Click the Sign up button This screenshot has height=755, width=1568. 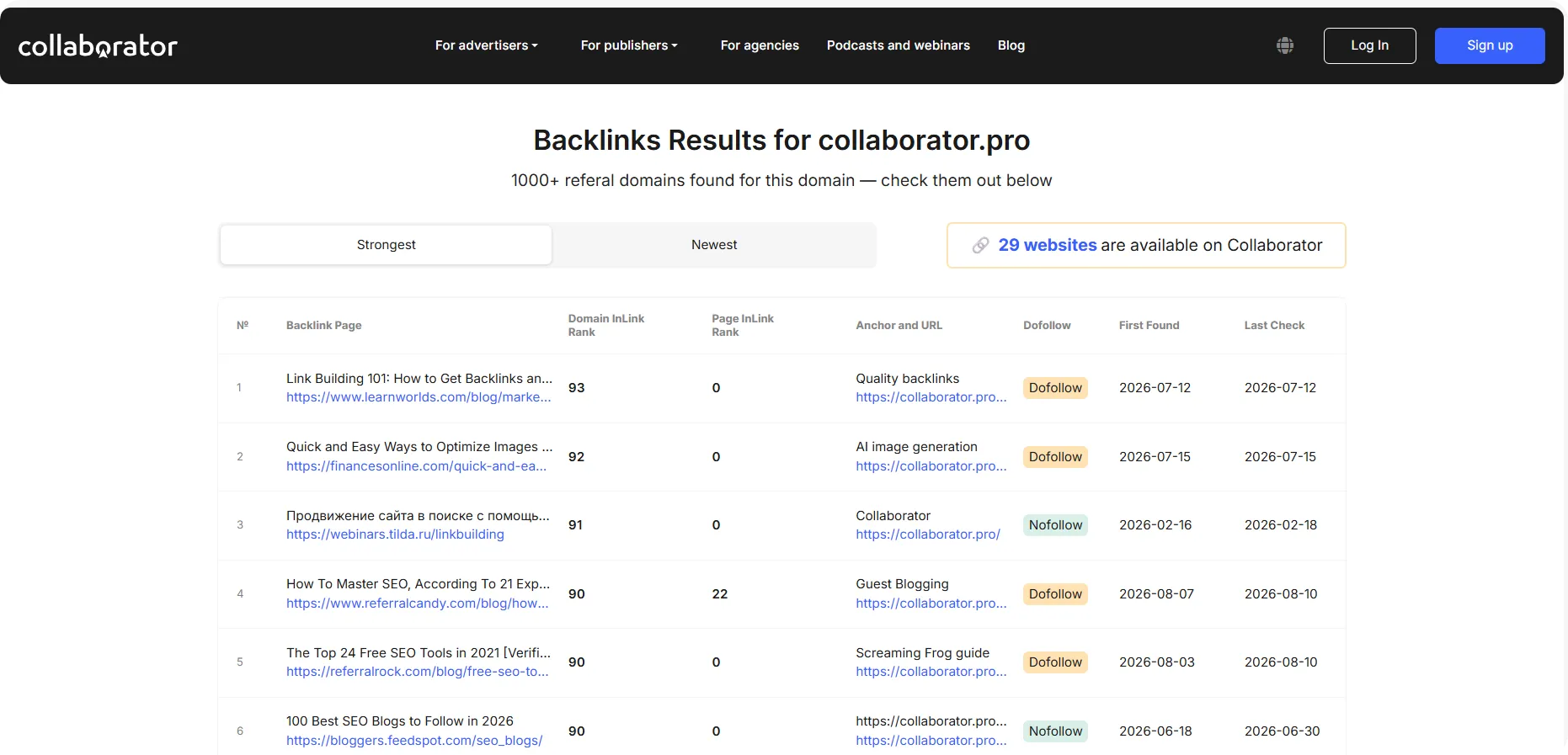coord(1490,45)
